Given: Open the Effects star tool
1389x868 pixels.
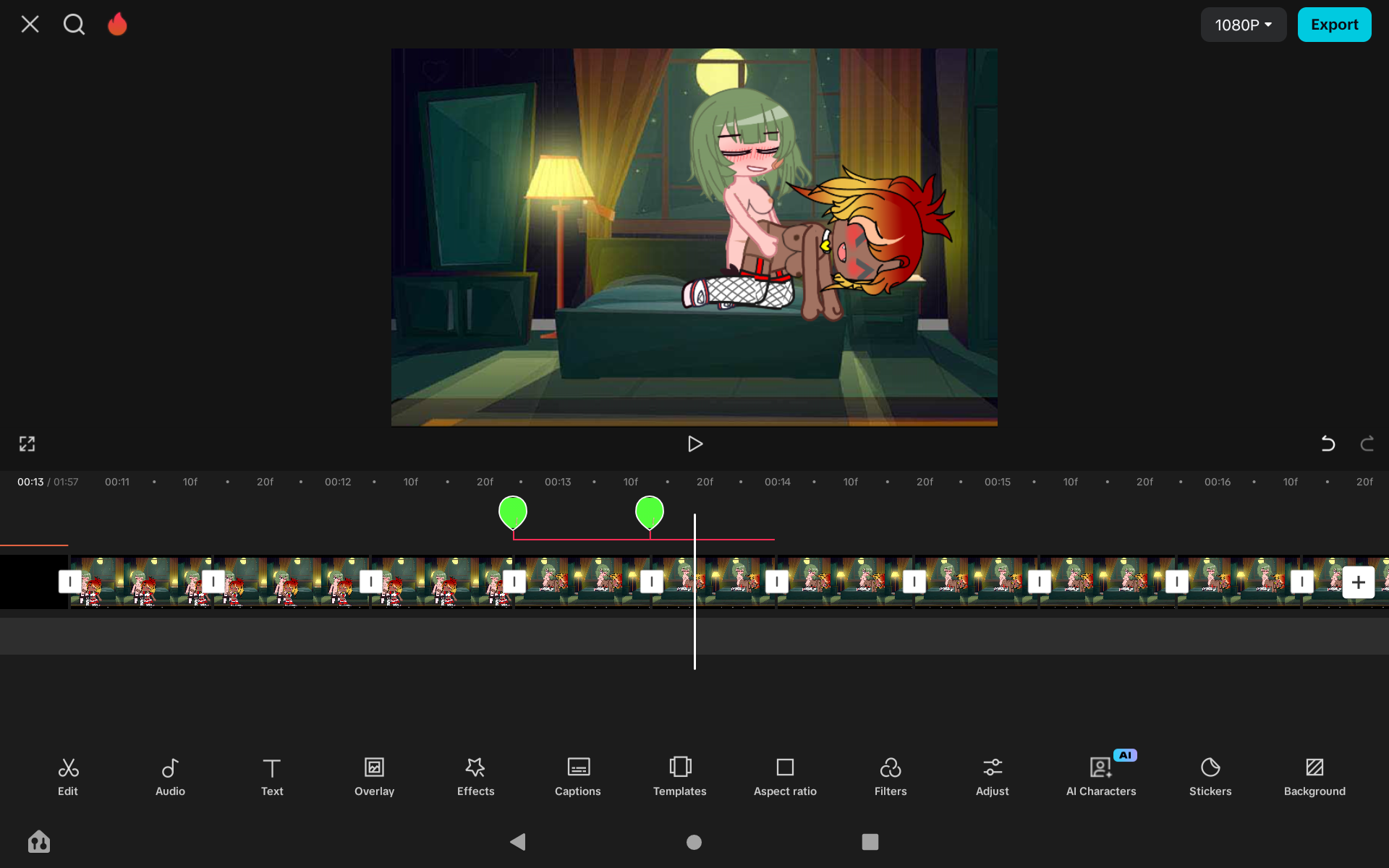Looking at the screenshot, I should pos(475,775).
